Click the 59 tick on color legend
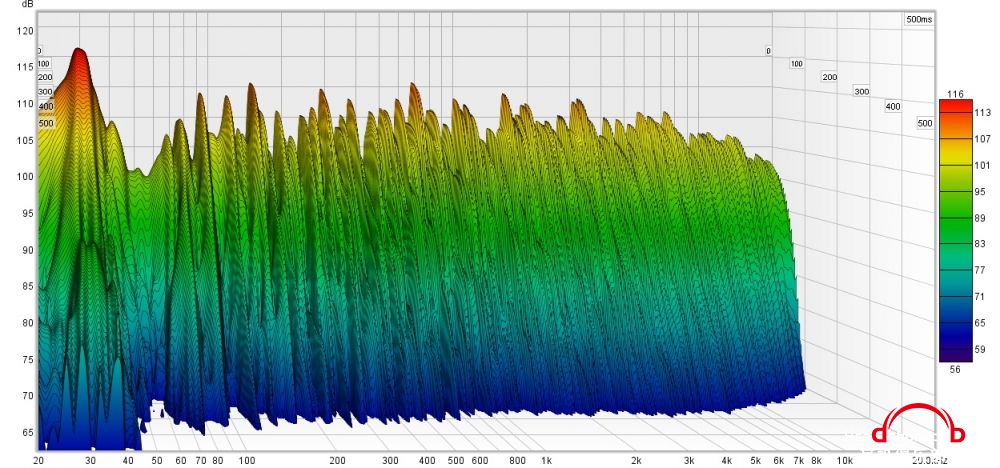 click(980, 349)
